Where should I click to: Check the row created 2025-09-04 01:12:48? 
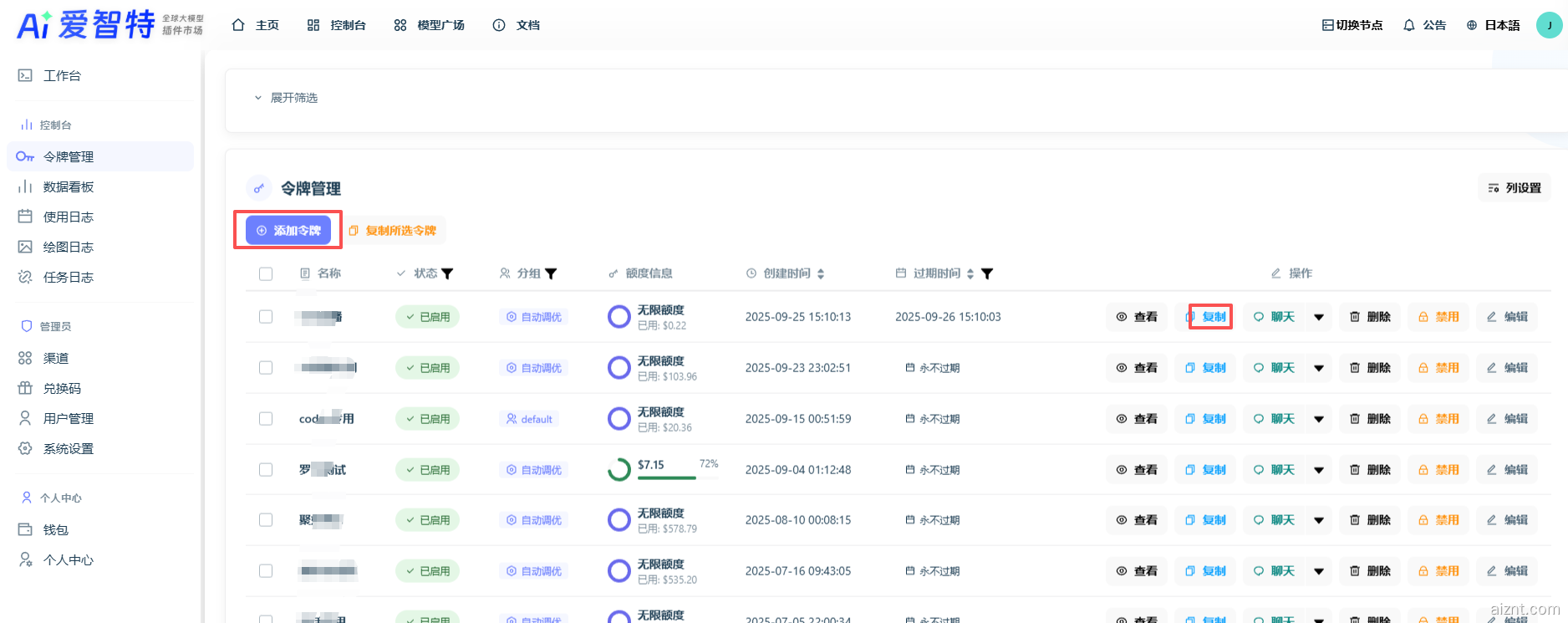tap(266, 470)
